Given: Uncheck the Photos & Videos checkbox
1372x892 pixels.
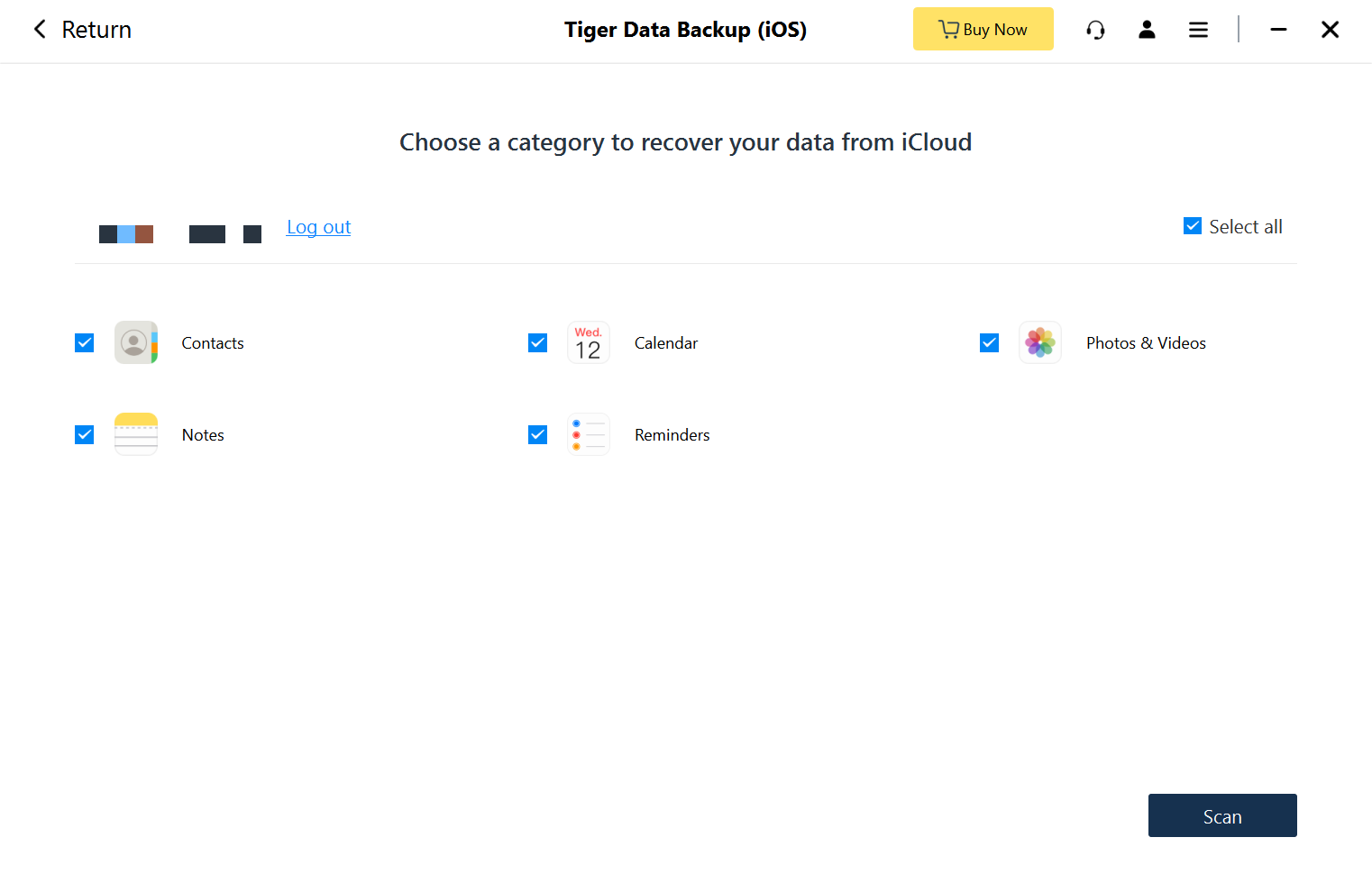Looking at the screenshot, I should click(x=990, y=343).
